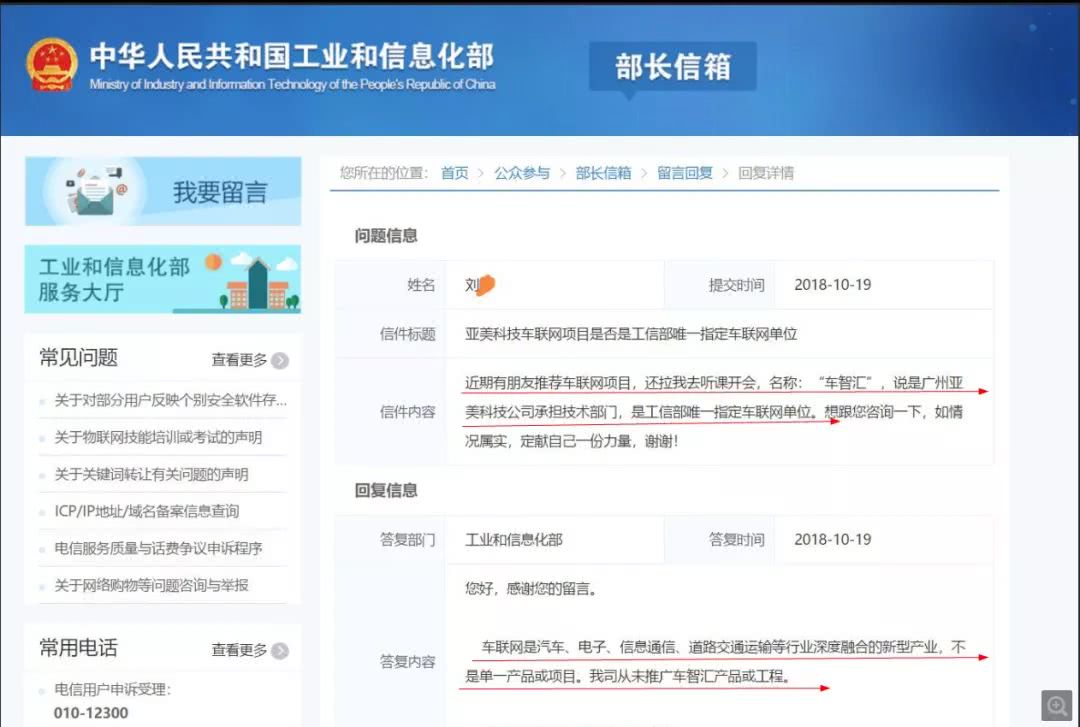Image resolution: width=1080 pixels, height=727 pixels.
Task: Click 工业和信息化部 reply department value
Action: (513, 540)
